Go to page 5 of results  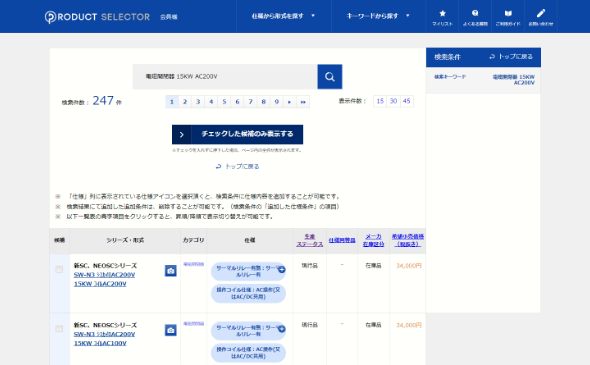224,102
